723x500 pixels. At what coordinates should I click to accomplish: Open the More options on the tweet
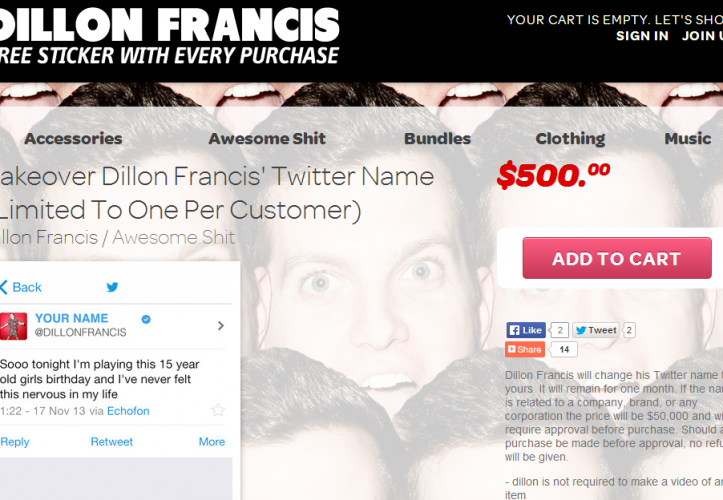click(x=212, y=442)
